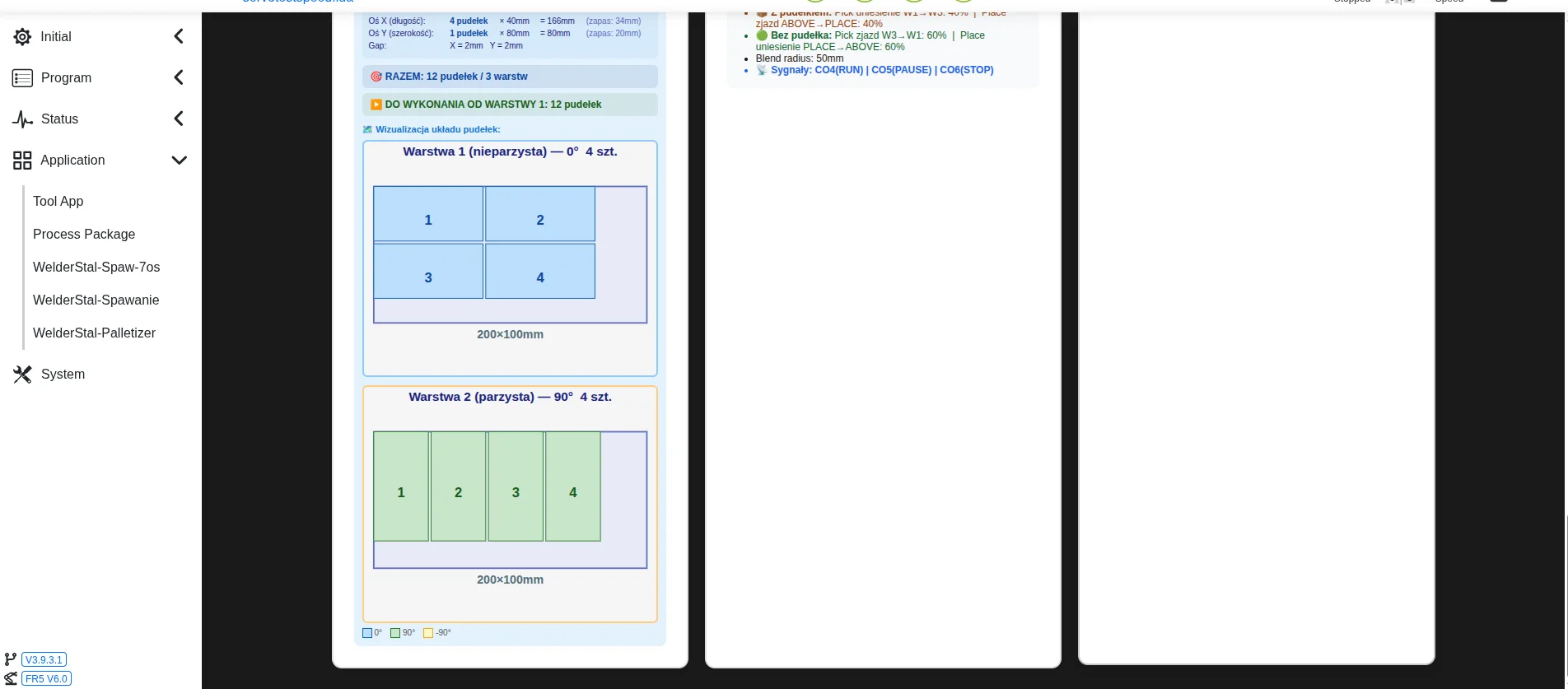Screen dimensions: 1568x689
Task: Click the green 90° legend swatch
Action: pos(395,633)
